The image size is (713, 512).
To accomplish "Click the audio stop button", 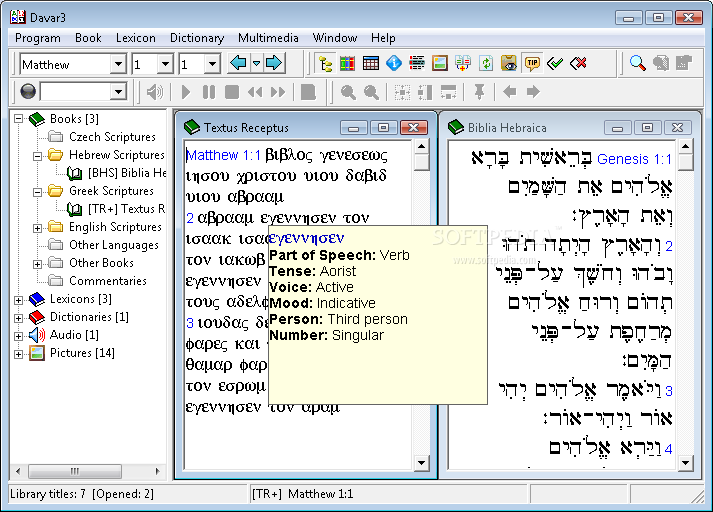I will (232, 92).
